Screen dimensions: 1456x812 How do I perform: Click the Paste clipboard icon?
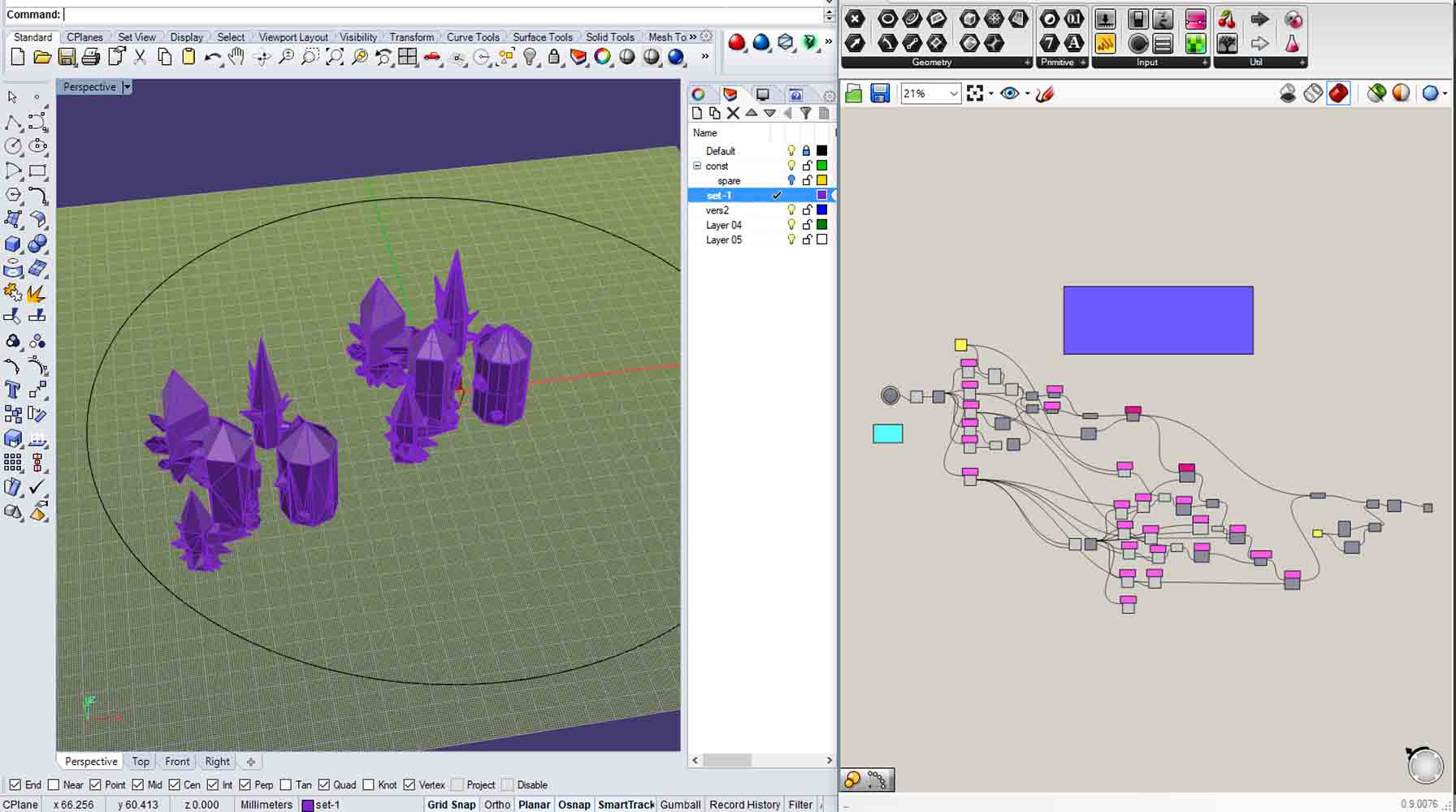(188, 57)
